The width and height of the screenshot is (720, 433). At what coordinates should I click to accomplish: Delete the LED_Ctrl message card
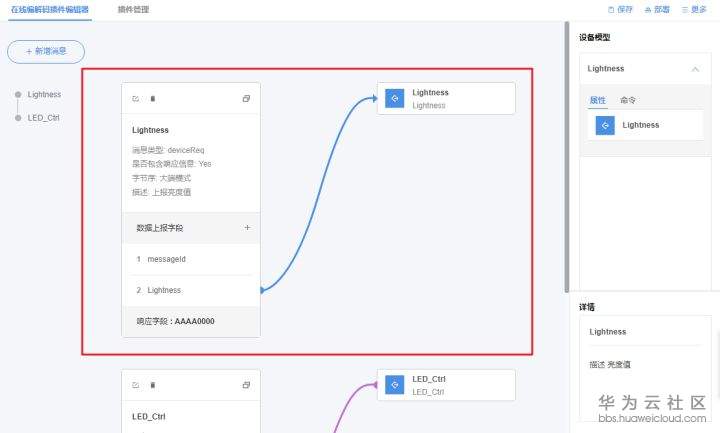(152, 385)
